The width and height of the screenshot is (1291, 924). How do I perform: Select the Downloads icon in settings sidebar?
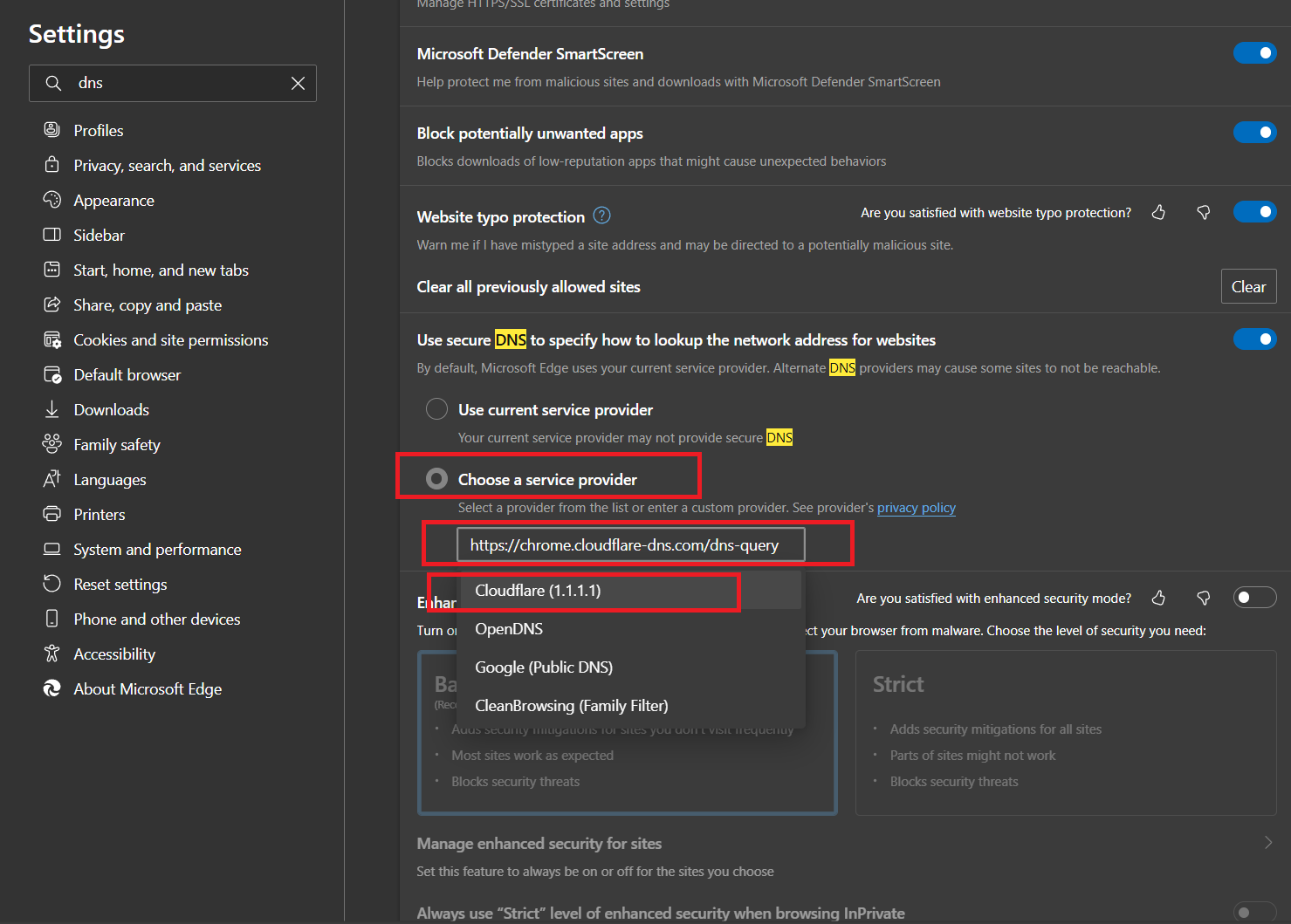pos(52,409)
